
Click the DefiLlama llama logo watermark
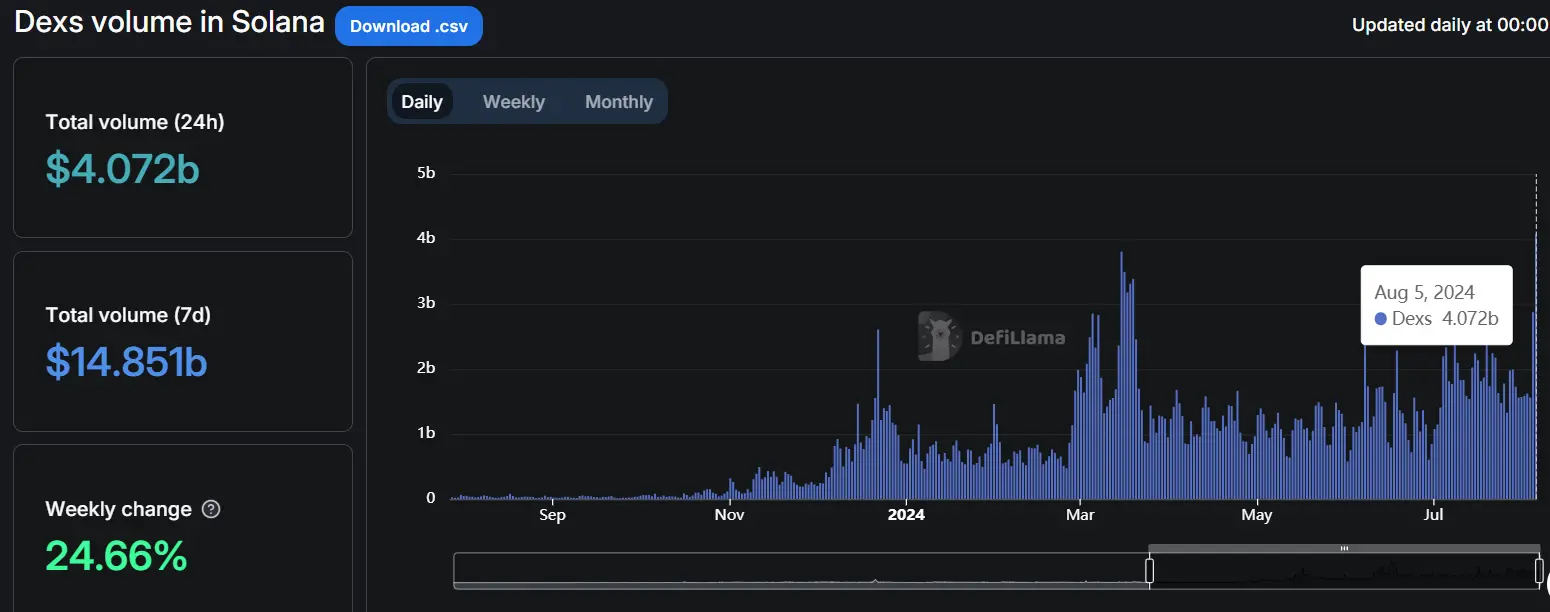click(x=940, y=336)
